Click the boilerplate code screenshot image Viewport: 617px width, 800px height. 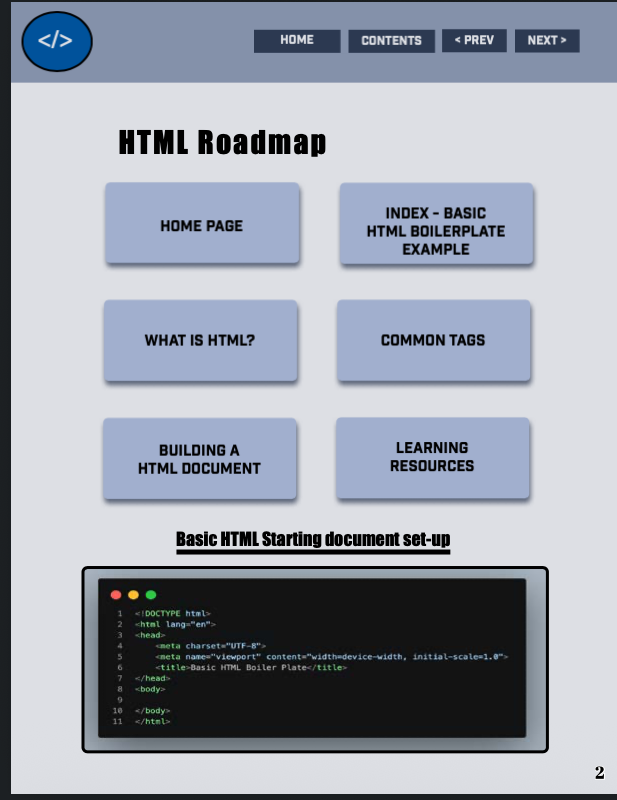315,659
